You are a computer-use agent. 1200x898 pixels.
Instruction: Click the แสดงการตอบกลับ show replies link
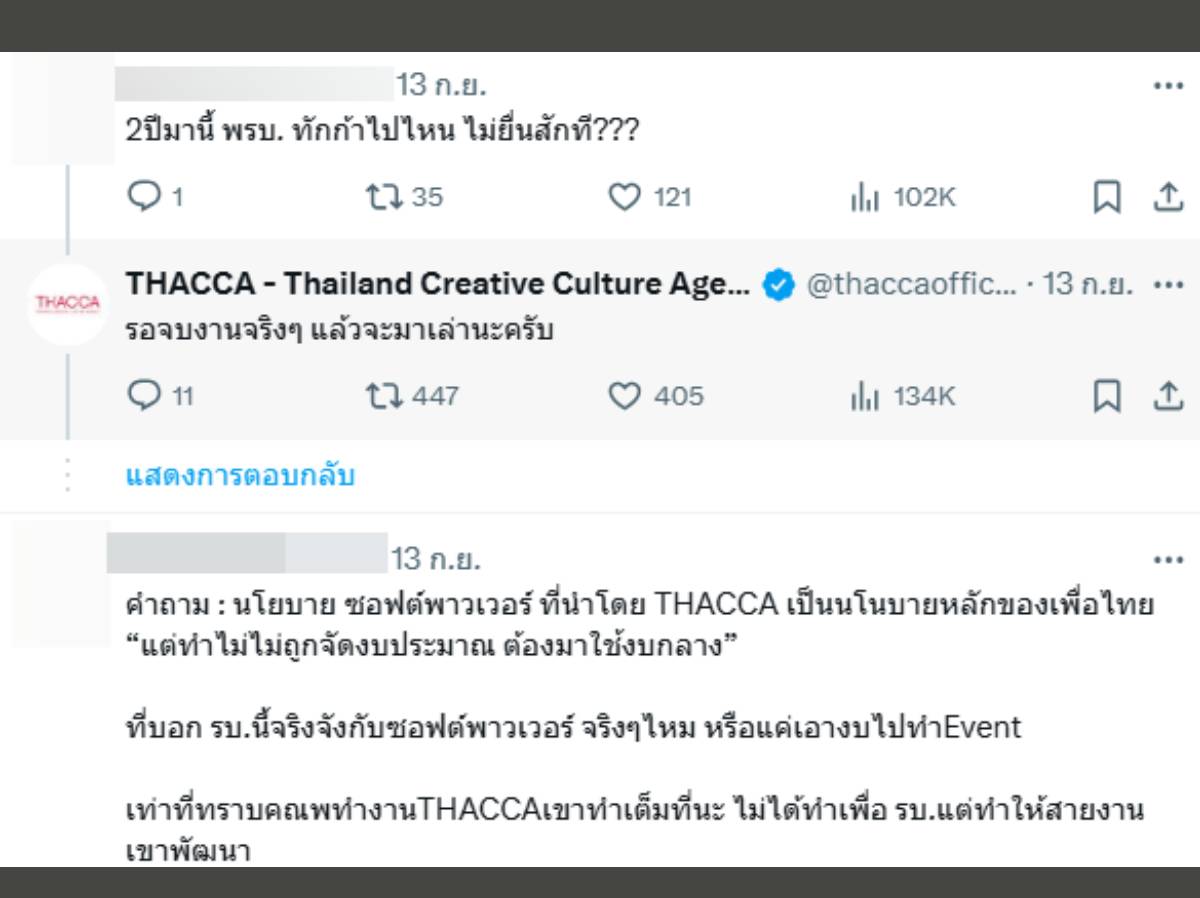coord(240,476)
